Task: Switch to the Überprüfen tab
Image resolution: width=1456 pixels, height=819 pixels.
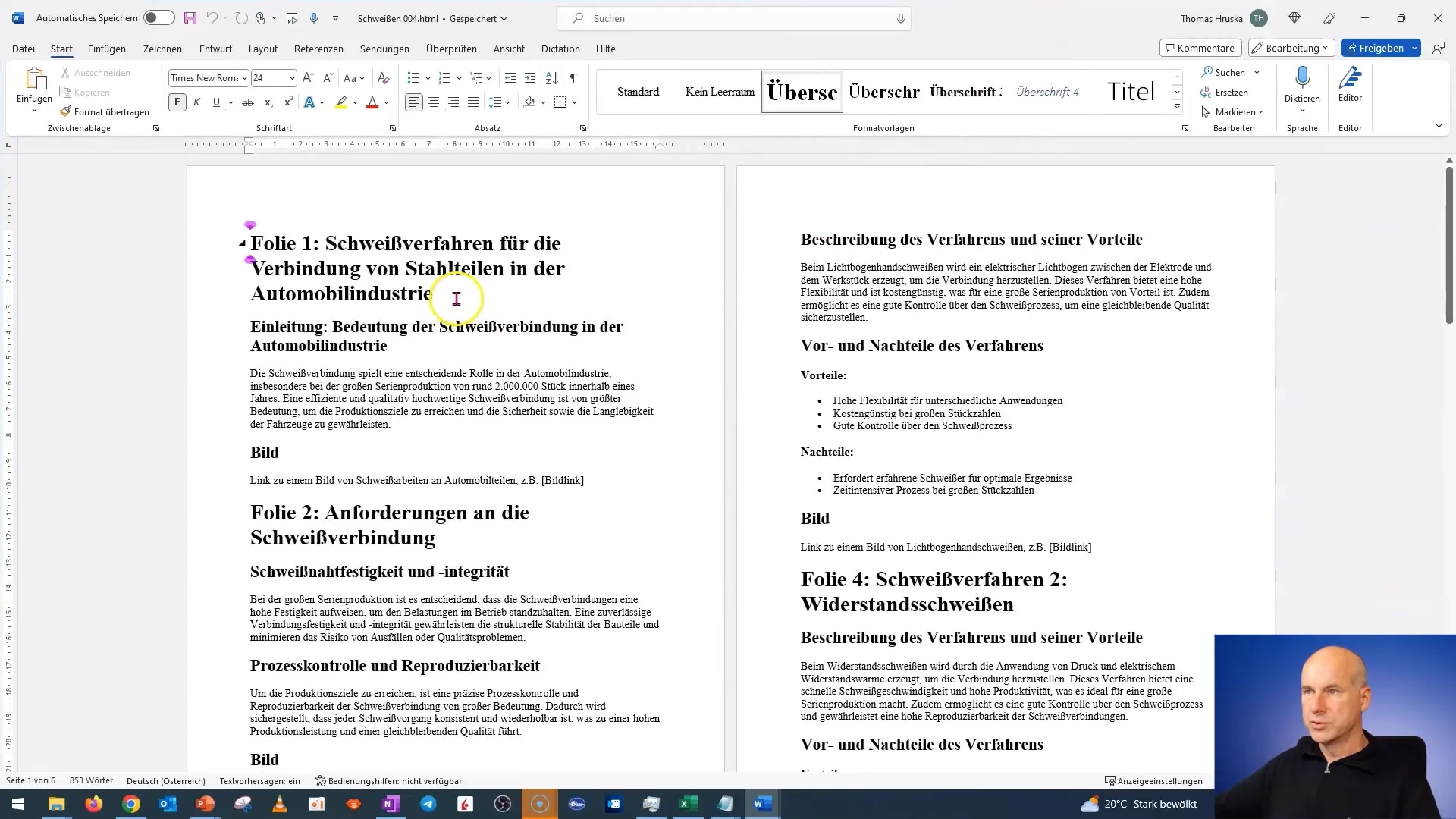Action: 451,49
